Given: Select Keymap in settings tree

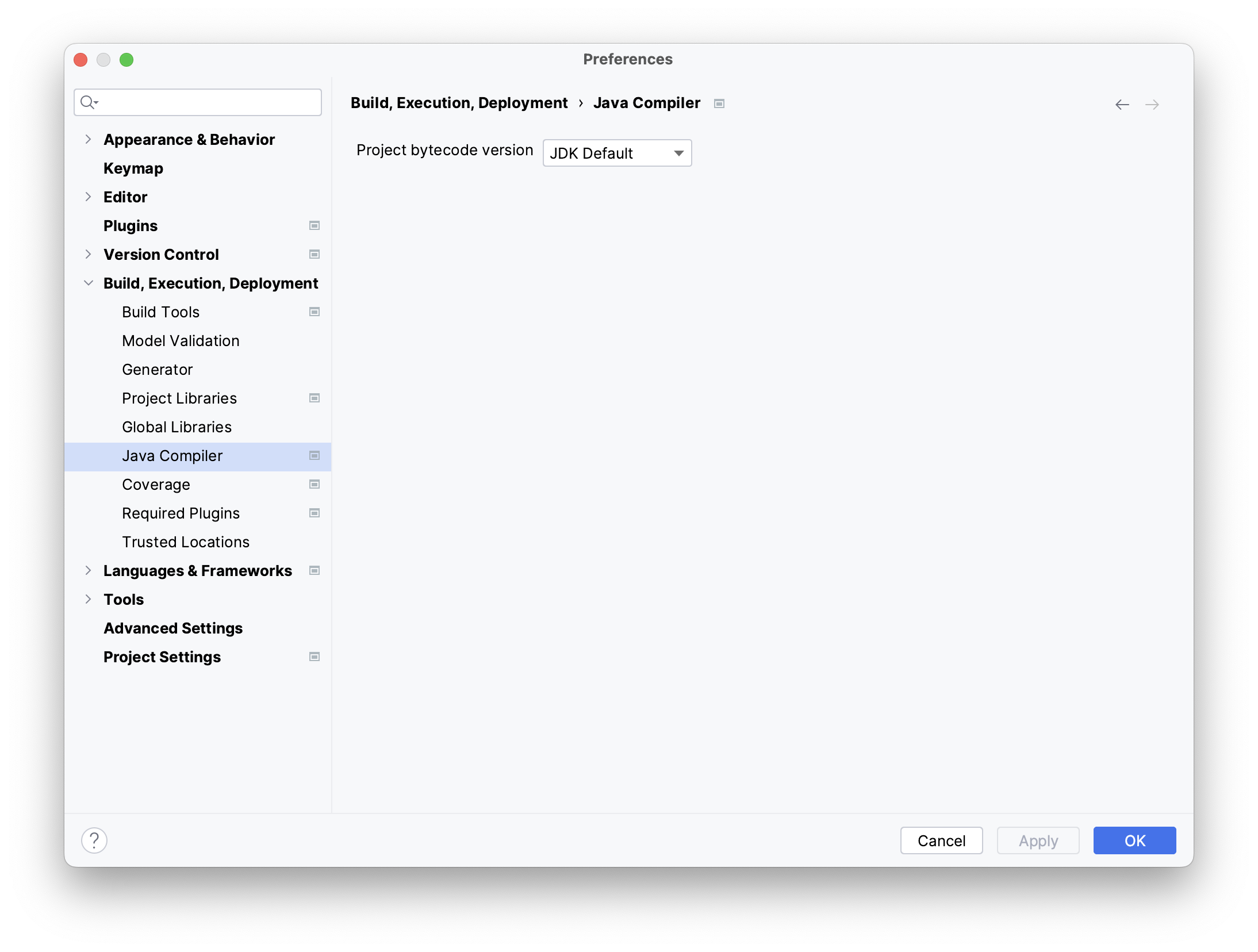Looking at the screenshot, I should pos(133,168).
